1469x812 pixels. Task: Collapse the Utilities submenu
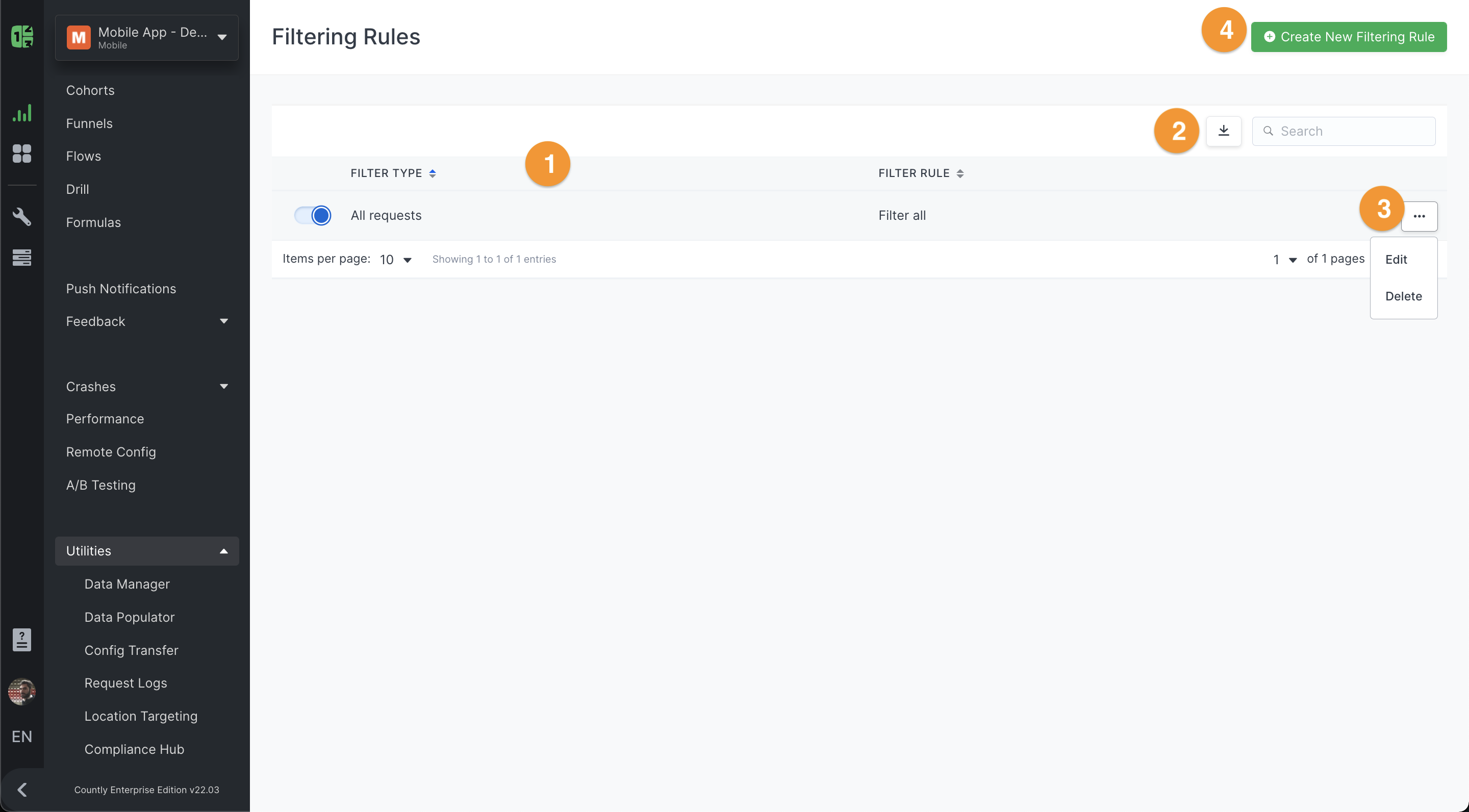click(146, 551)
